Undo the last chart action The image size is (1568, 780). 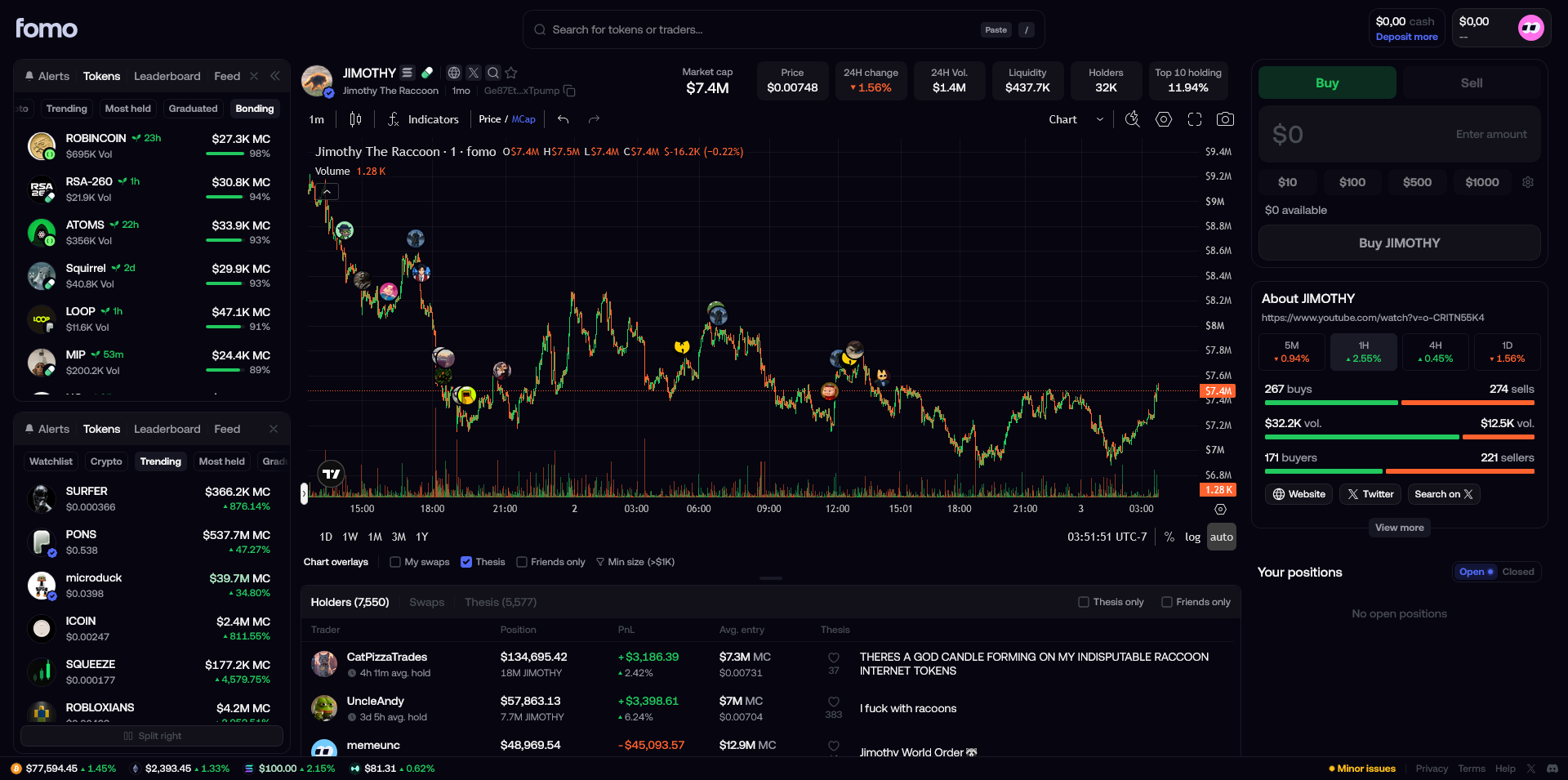563,119
